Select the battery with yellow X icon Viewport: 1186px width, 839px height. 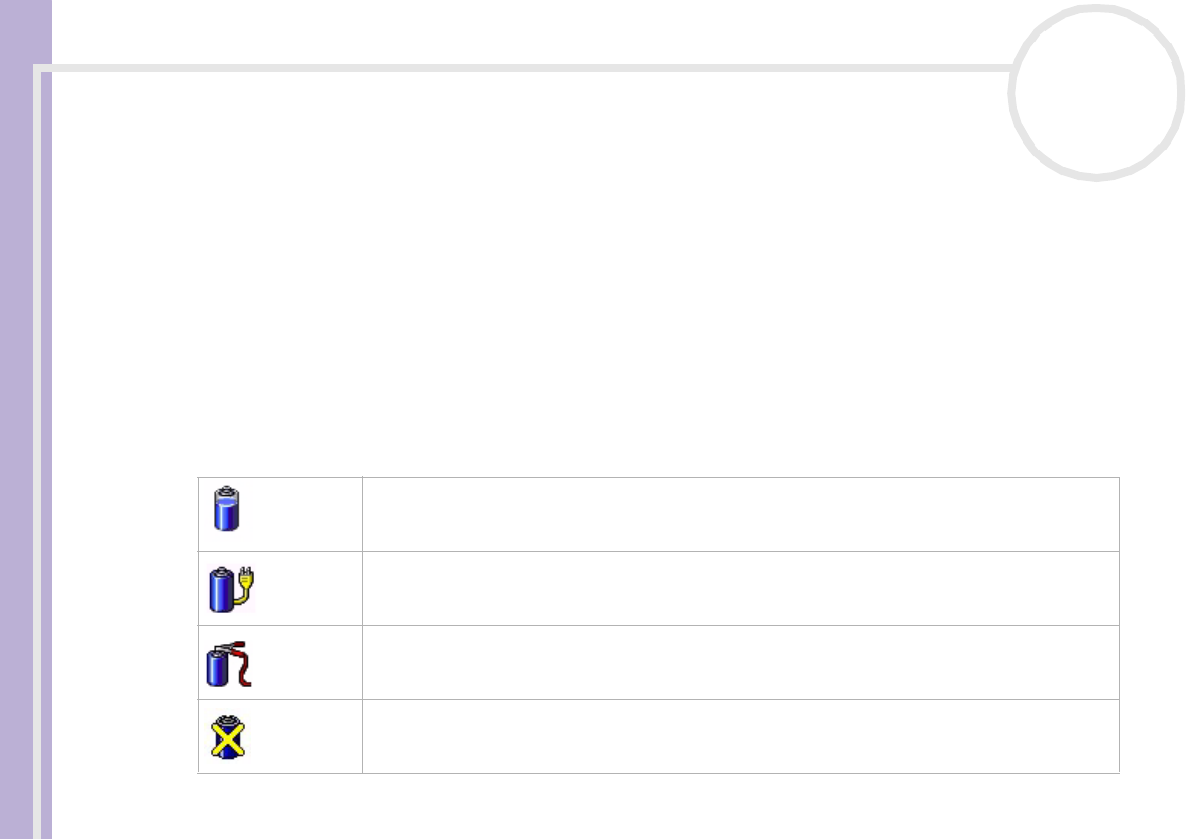click(x=228, y=737)
